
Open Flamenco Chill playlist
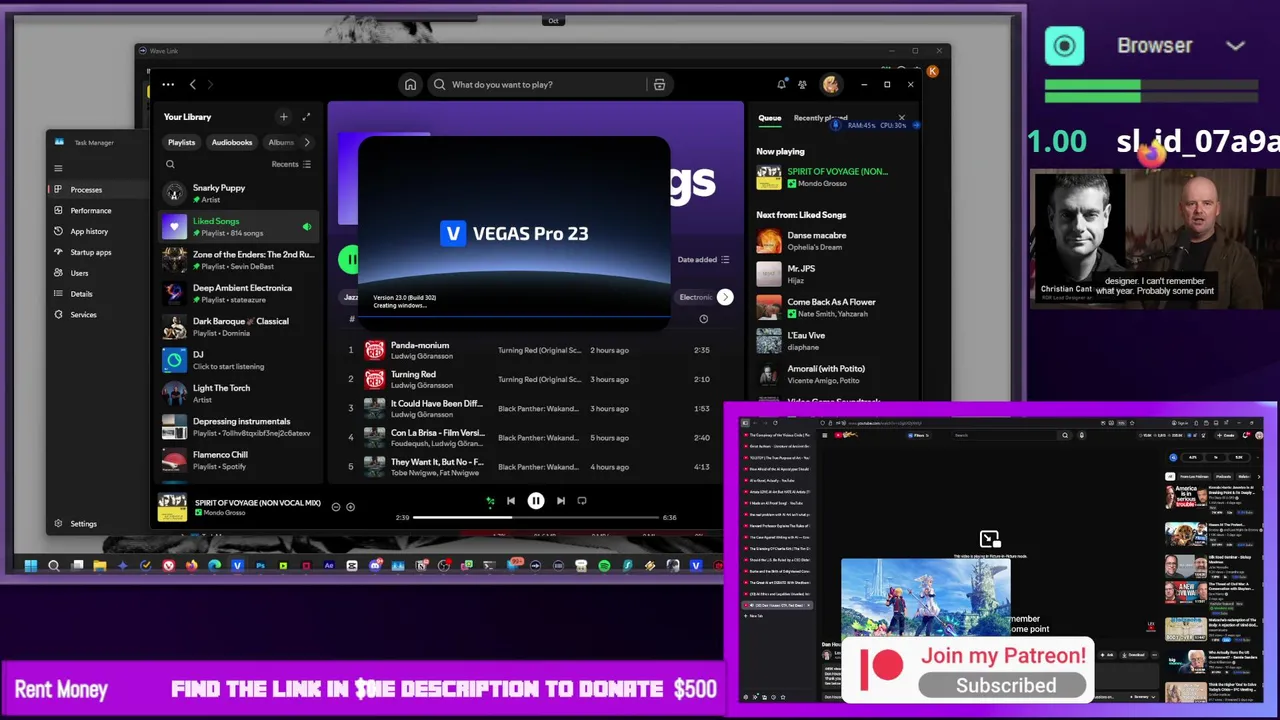pos(239,460)
